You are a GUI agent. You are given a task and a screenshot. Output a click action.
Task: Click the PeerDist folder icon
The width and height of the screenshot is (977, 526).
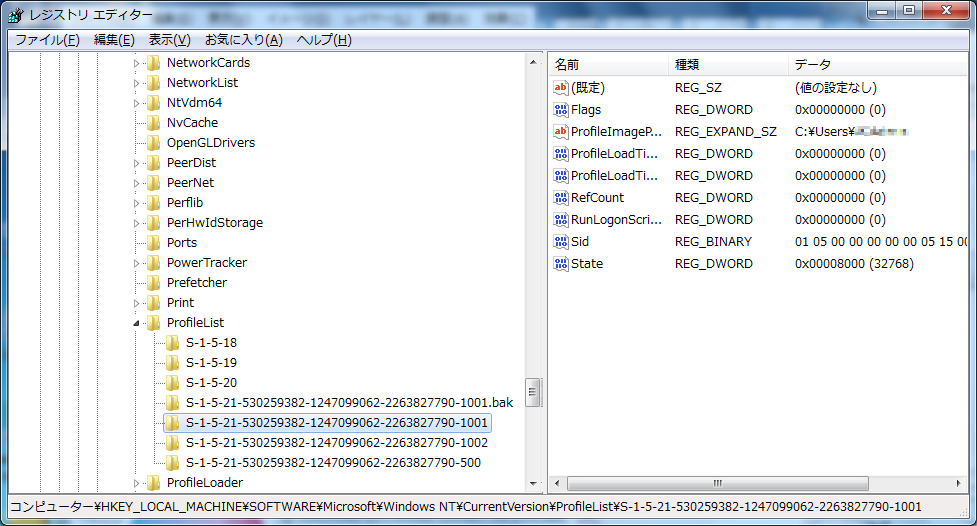[153, 163]
